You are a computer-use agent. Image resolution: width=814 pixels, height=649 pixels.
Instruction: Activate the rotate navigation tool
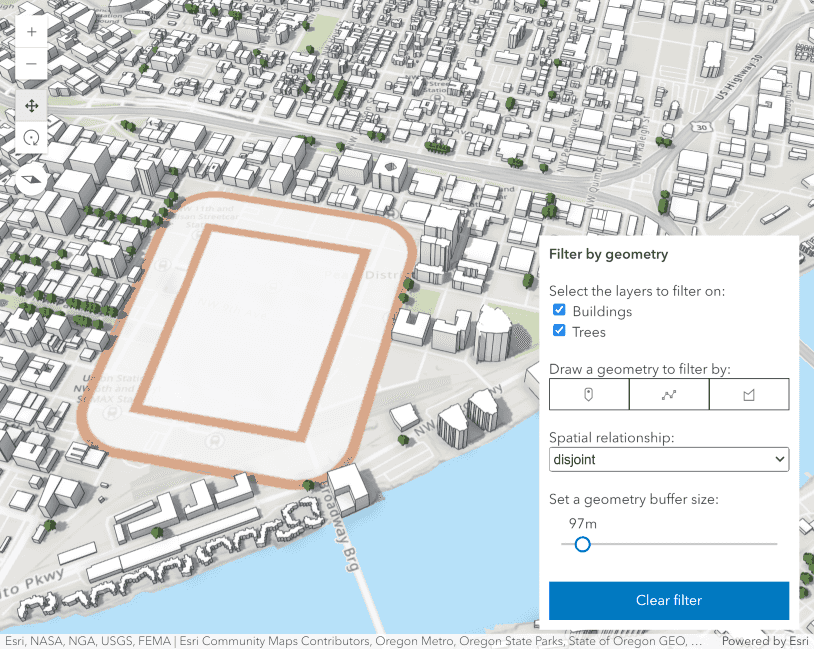[32, 138]
